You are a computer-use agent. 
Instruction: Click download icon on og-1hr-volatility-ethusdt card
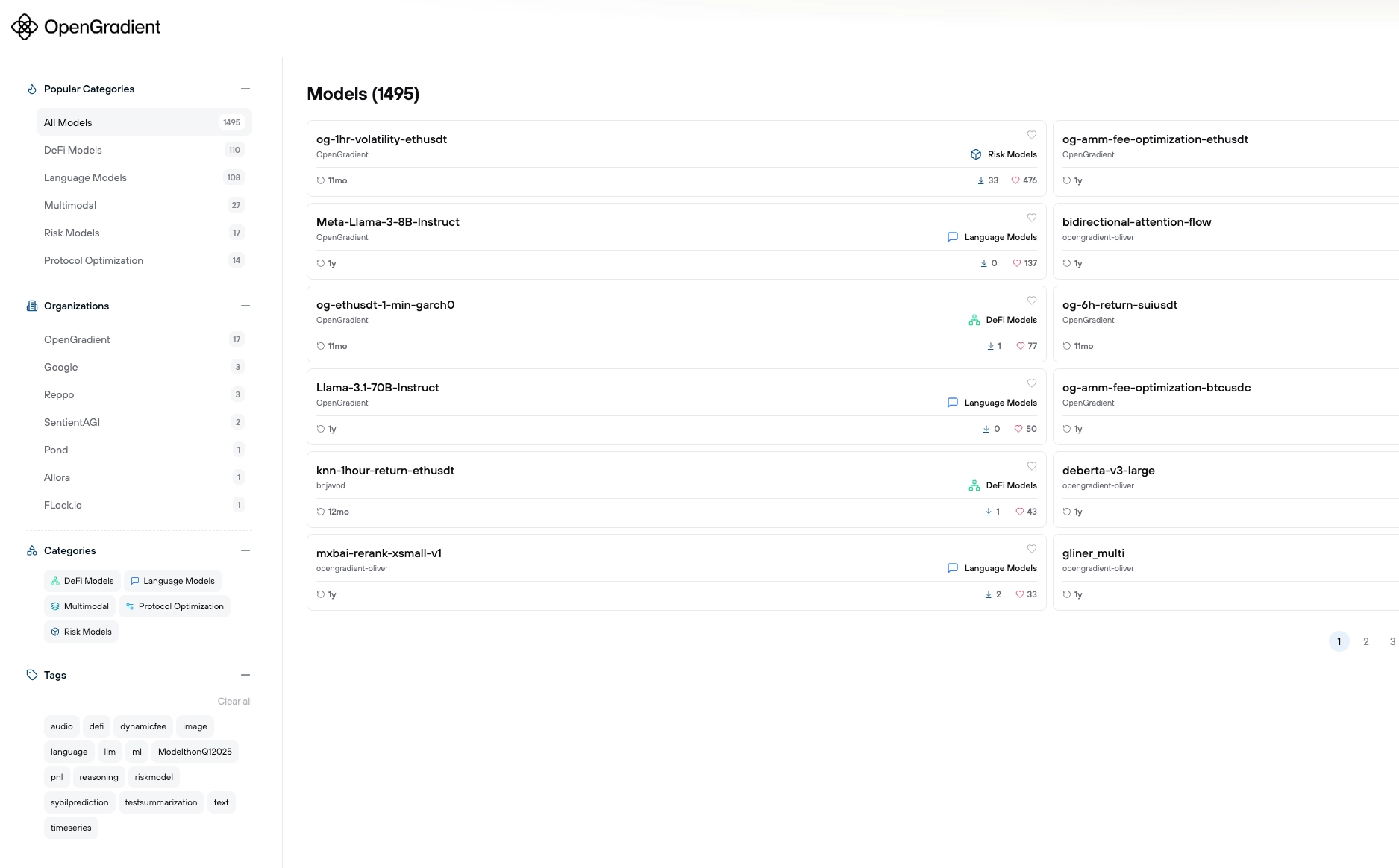click(980, 180)
